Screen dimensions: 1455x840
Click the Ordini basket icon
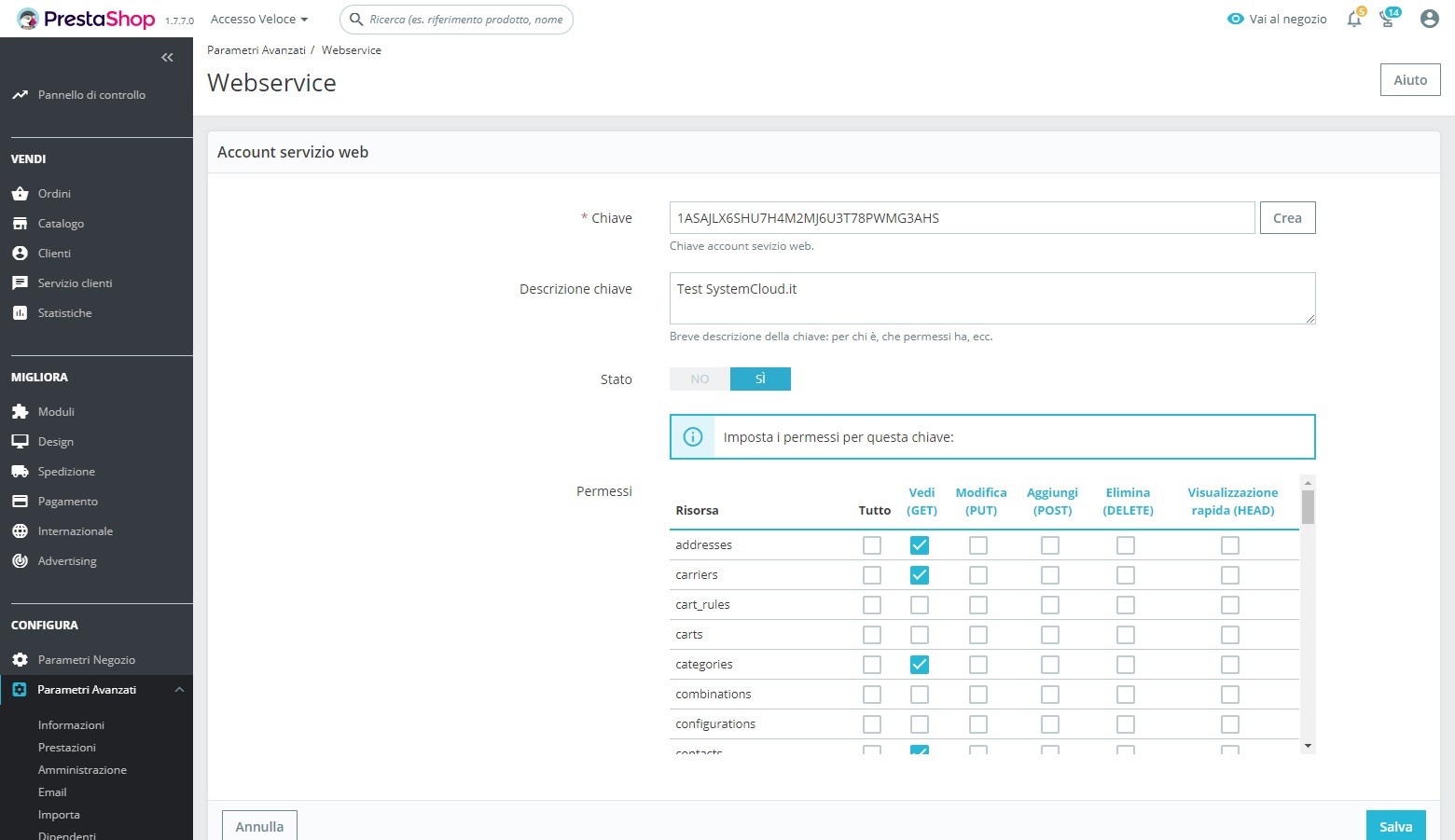pyautogui.click(x=20, y=194)
